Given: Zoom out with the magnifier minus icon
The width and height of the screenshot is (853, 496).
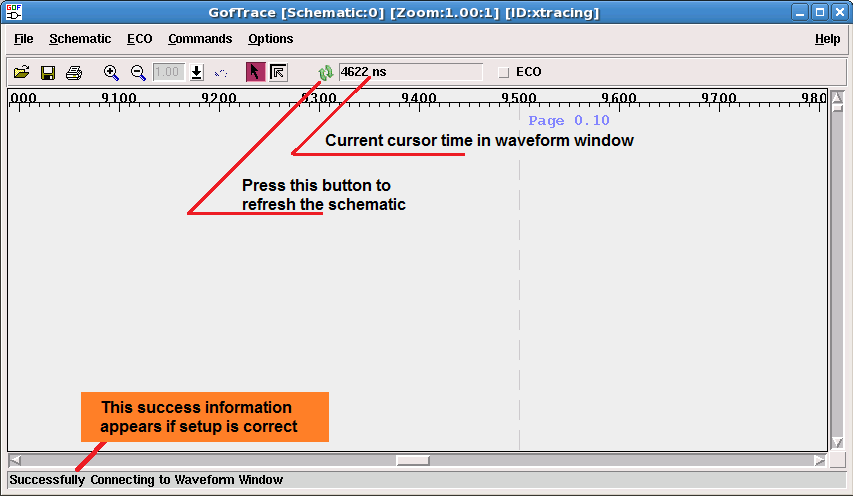Looking at the screenshot, I should [x=138, y=72].
